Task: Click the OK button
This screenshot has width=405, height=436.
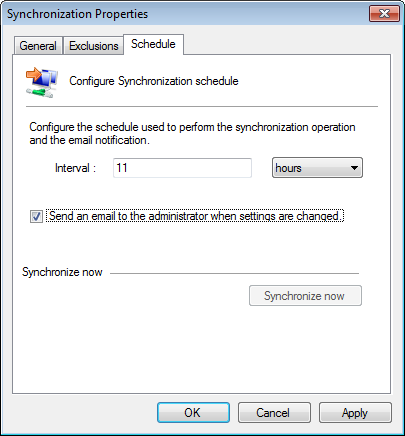Action: click(193, 413)
